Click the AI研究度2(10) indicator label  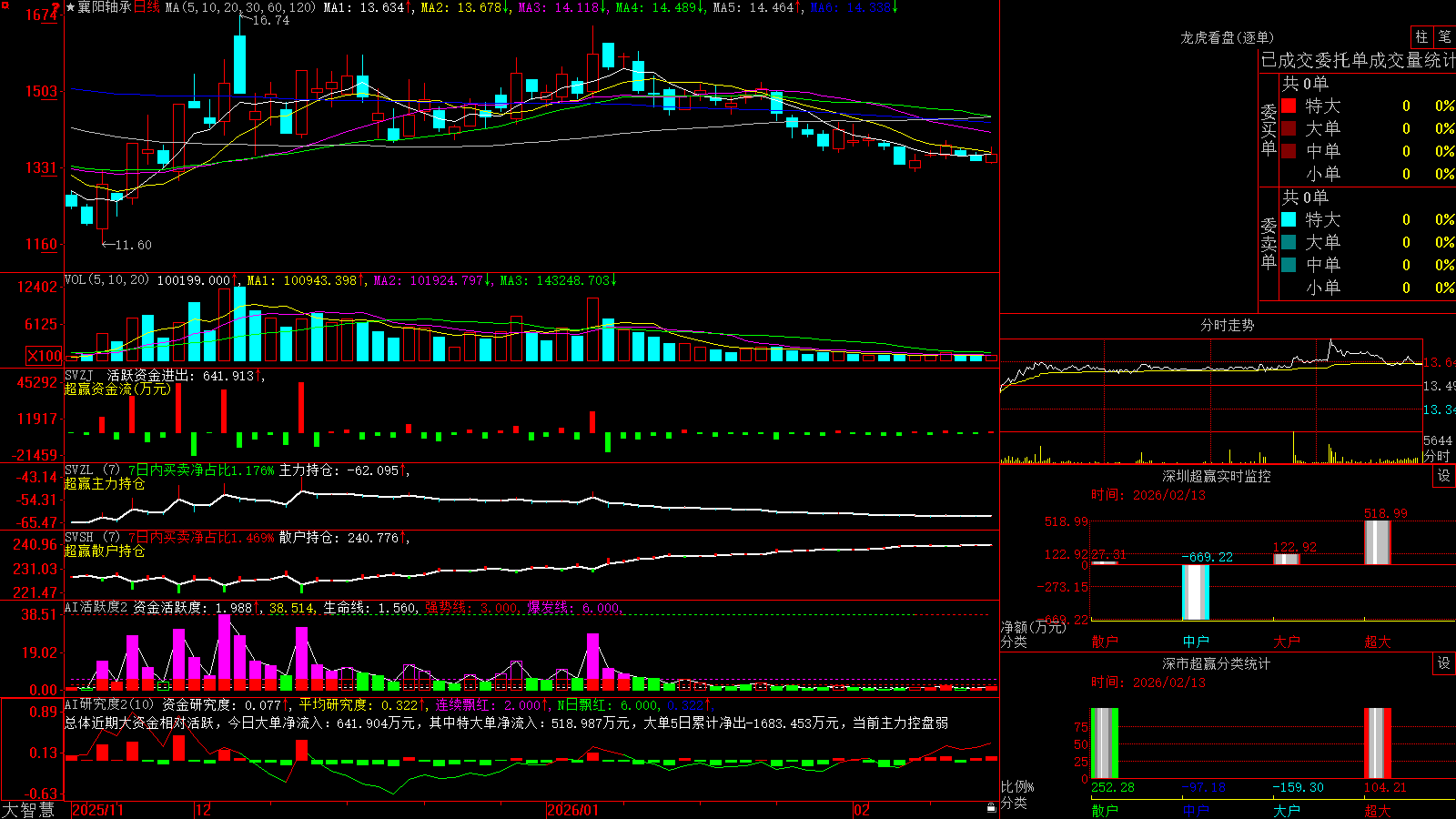109,704
